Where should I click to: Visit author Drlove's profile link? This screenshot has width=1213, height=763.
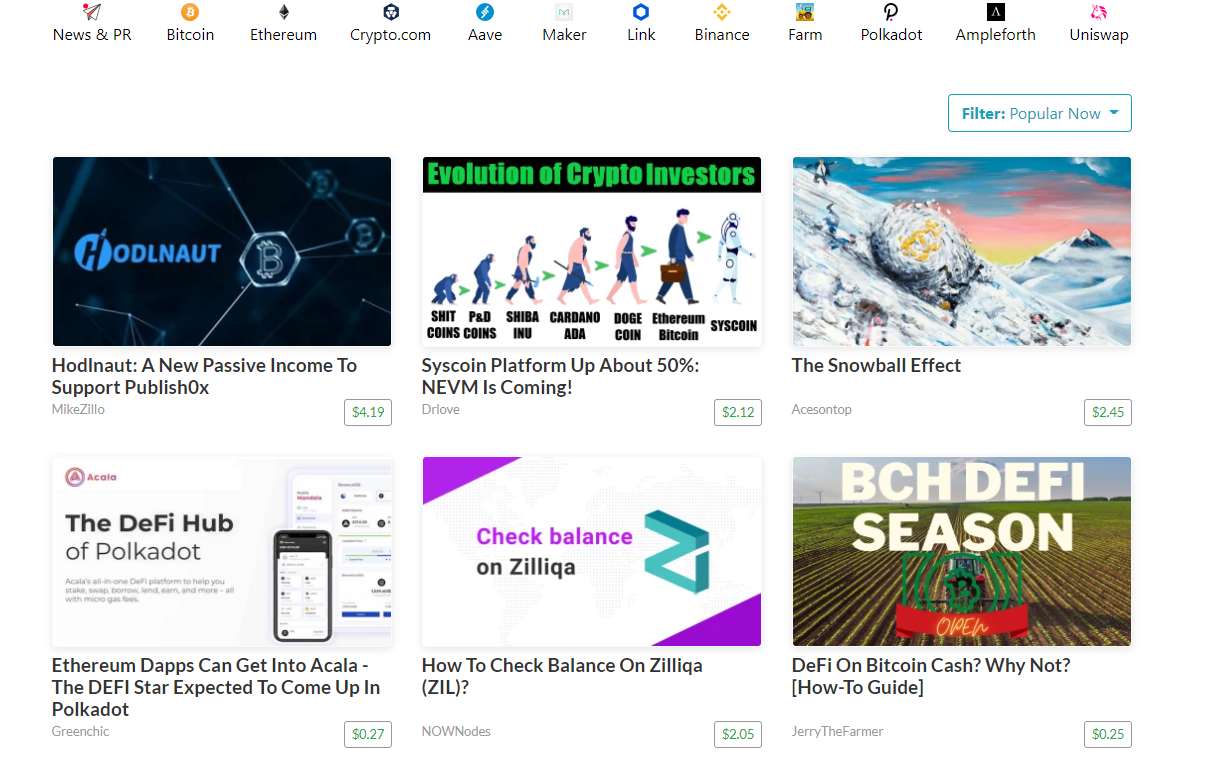point(441,409)
